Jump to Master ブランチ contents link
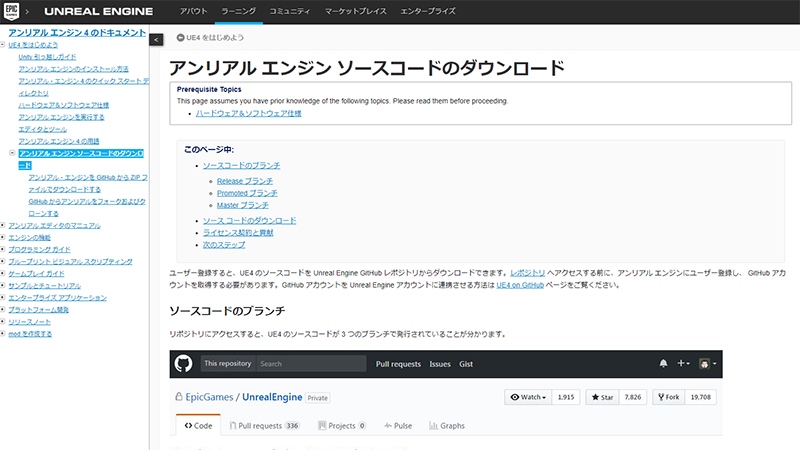 pyautogui.click(x=242, y=205)
